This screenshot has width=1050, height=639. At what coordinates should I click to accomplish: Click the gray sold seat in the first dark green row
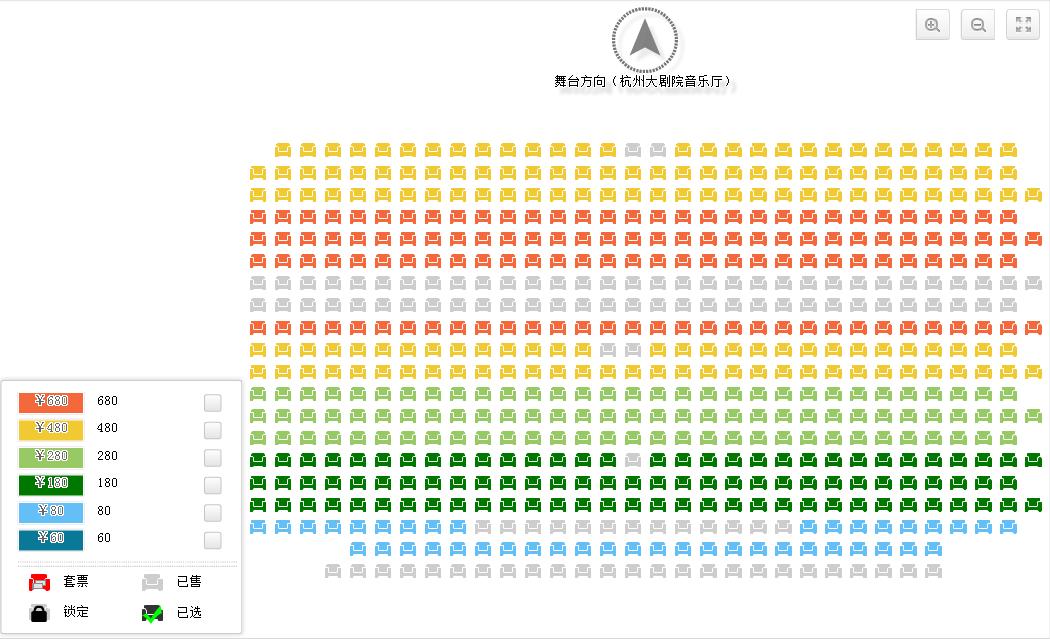pos(633,460)
